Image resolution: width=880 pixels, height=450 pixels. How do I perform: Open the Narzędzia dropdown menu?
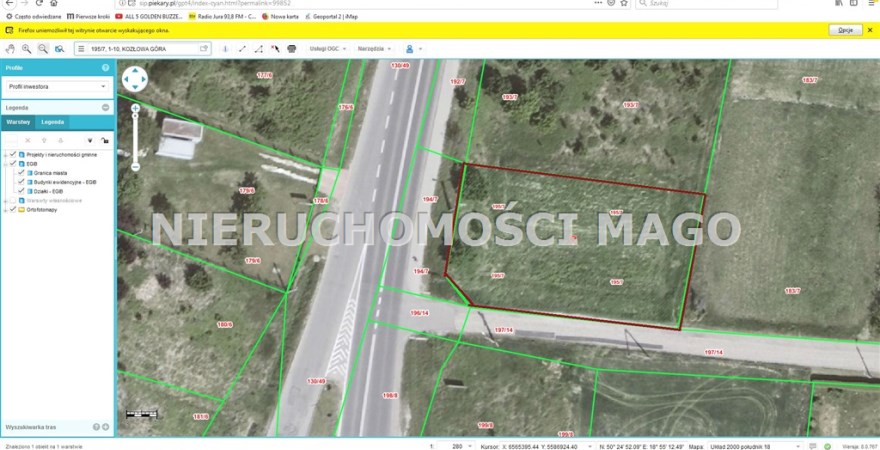[376, 48]
